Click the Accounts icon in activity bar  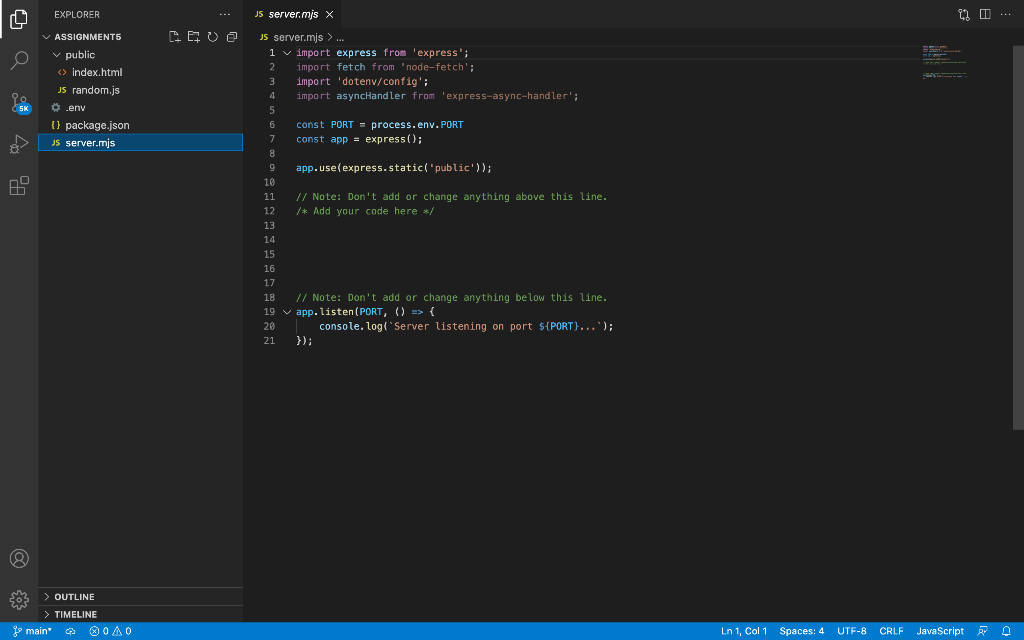coord(19,558)
